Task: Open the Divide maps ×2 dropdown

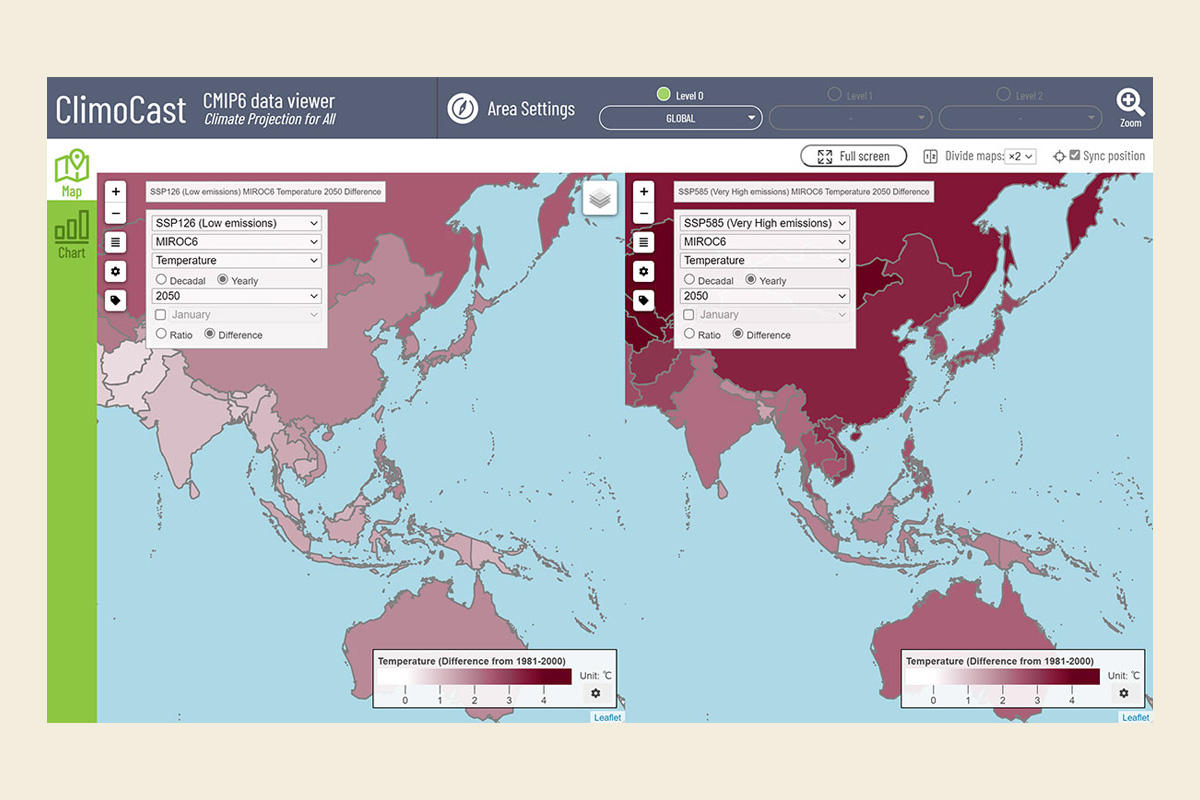Action: (1020, 156)
